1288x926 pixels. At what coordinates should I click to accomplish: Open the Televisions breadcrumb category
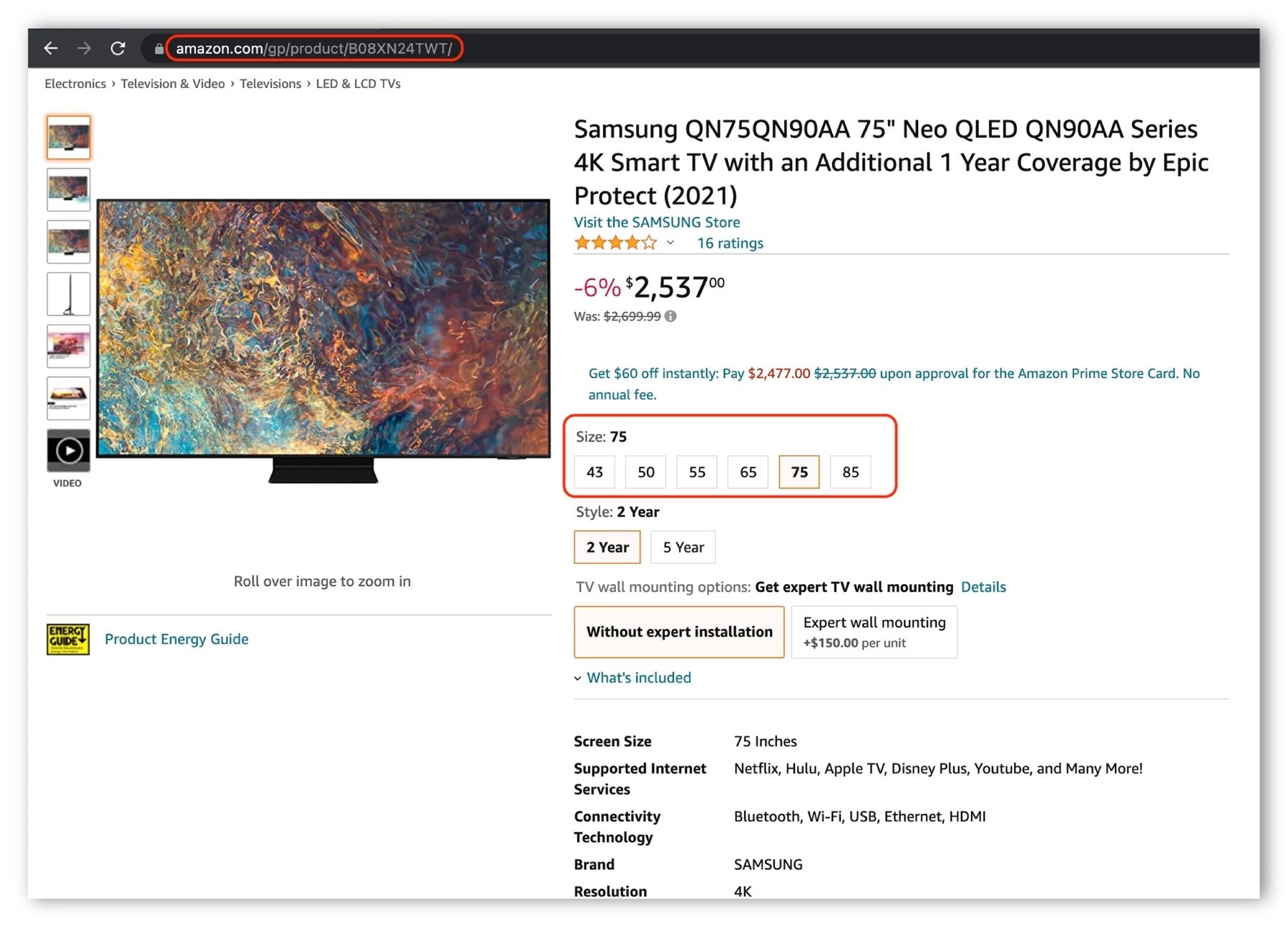pos(270,84)
